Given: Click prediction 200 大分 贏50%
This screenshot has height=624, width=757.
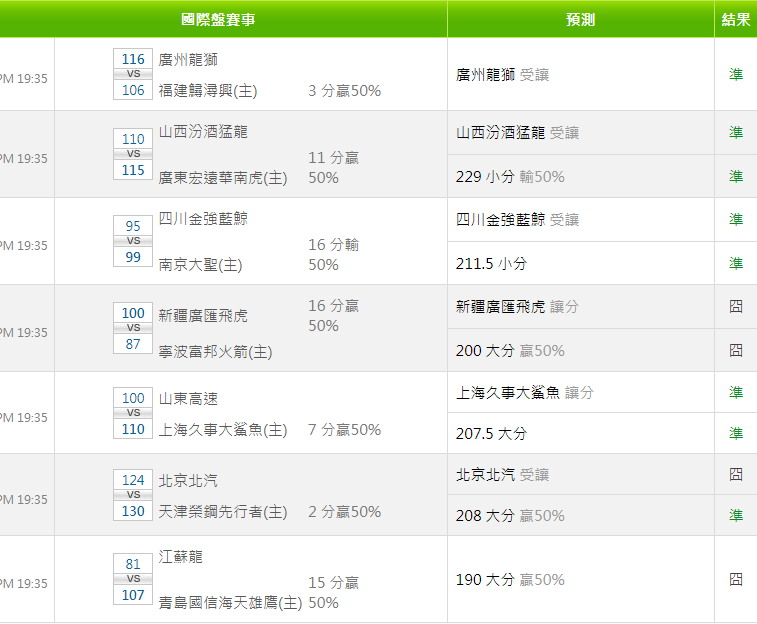Looking at the screenshot, I should 510,350.
